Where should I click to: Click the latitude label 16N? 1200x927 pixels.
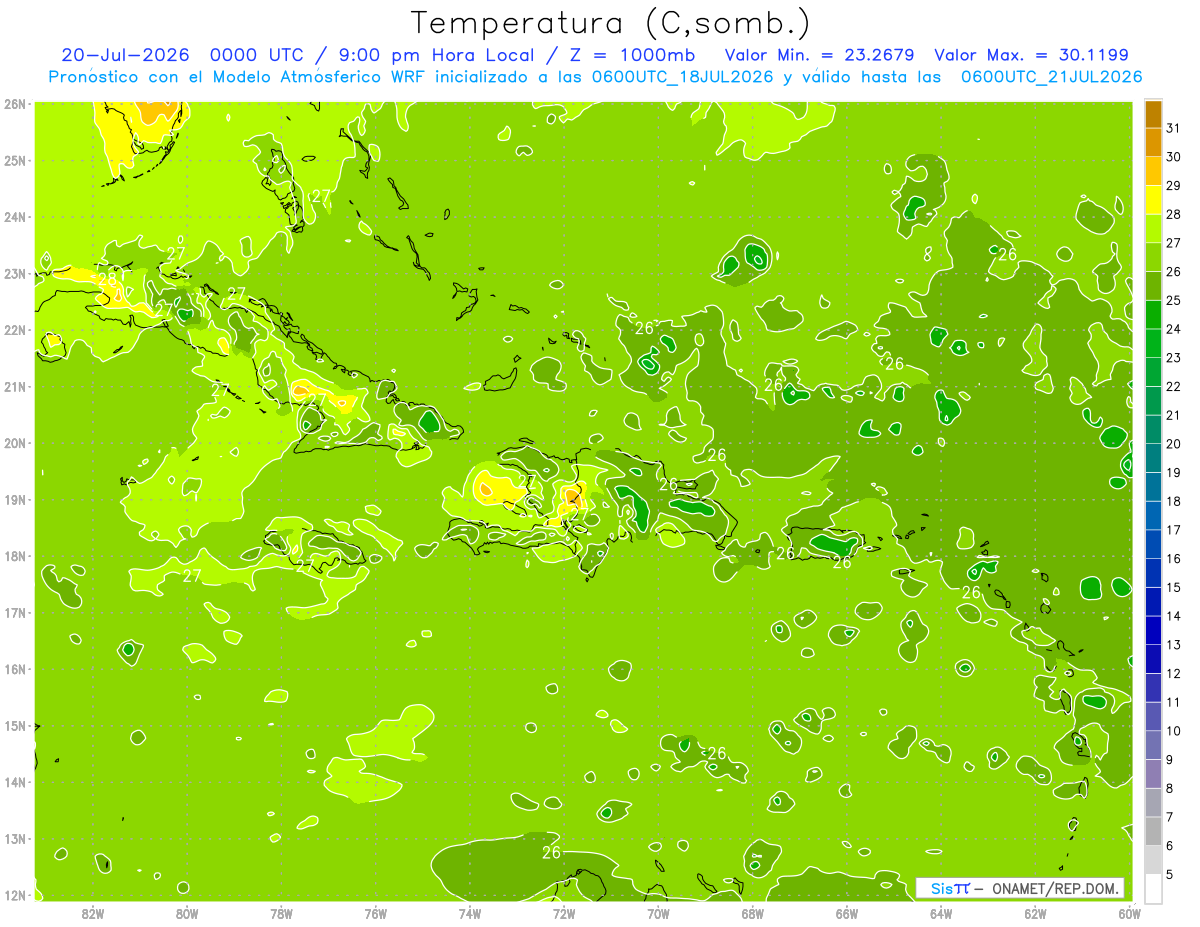(x=15, y=669)
